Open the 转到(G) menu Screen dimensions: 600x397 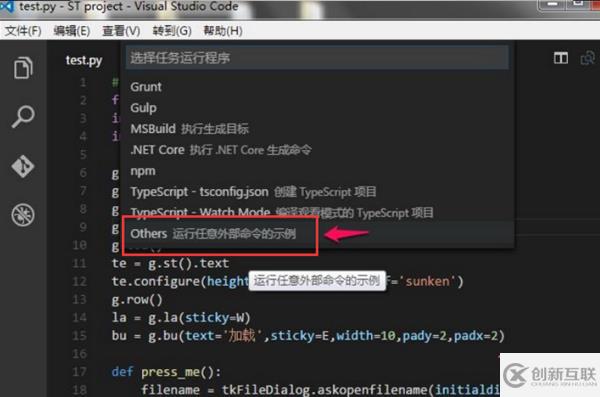click(x=172, y=31)
